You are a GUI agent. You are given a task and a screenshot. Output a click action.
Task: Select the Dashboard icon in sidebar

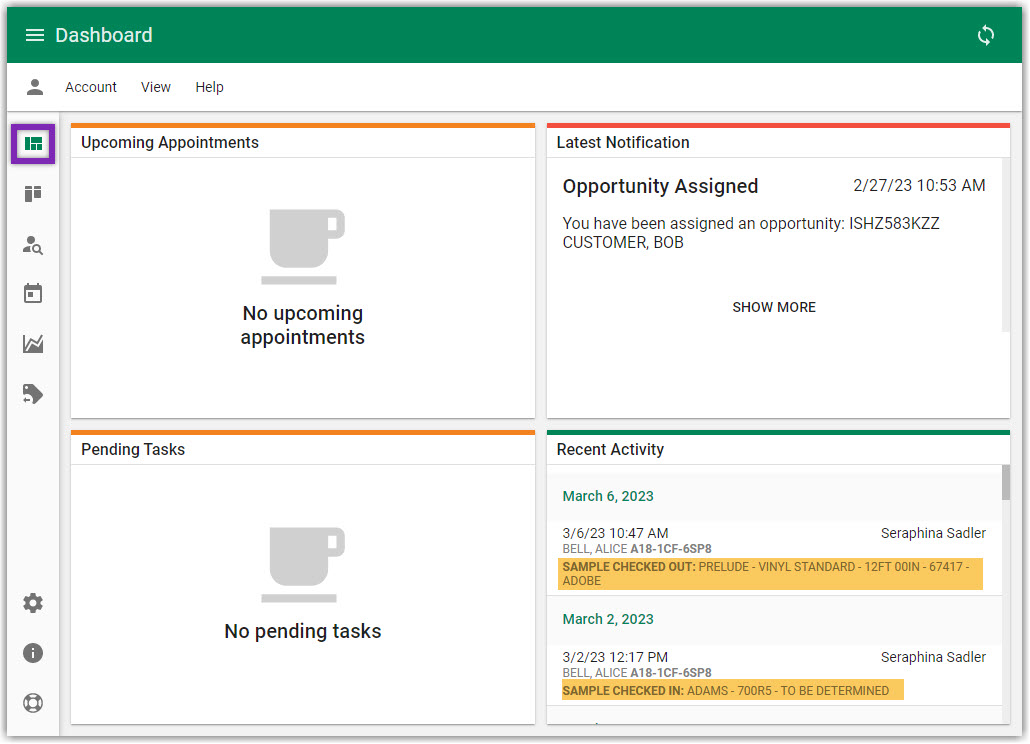pos(33,144)
